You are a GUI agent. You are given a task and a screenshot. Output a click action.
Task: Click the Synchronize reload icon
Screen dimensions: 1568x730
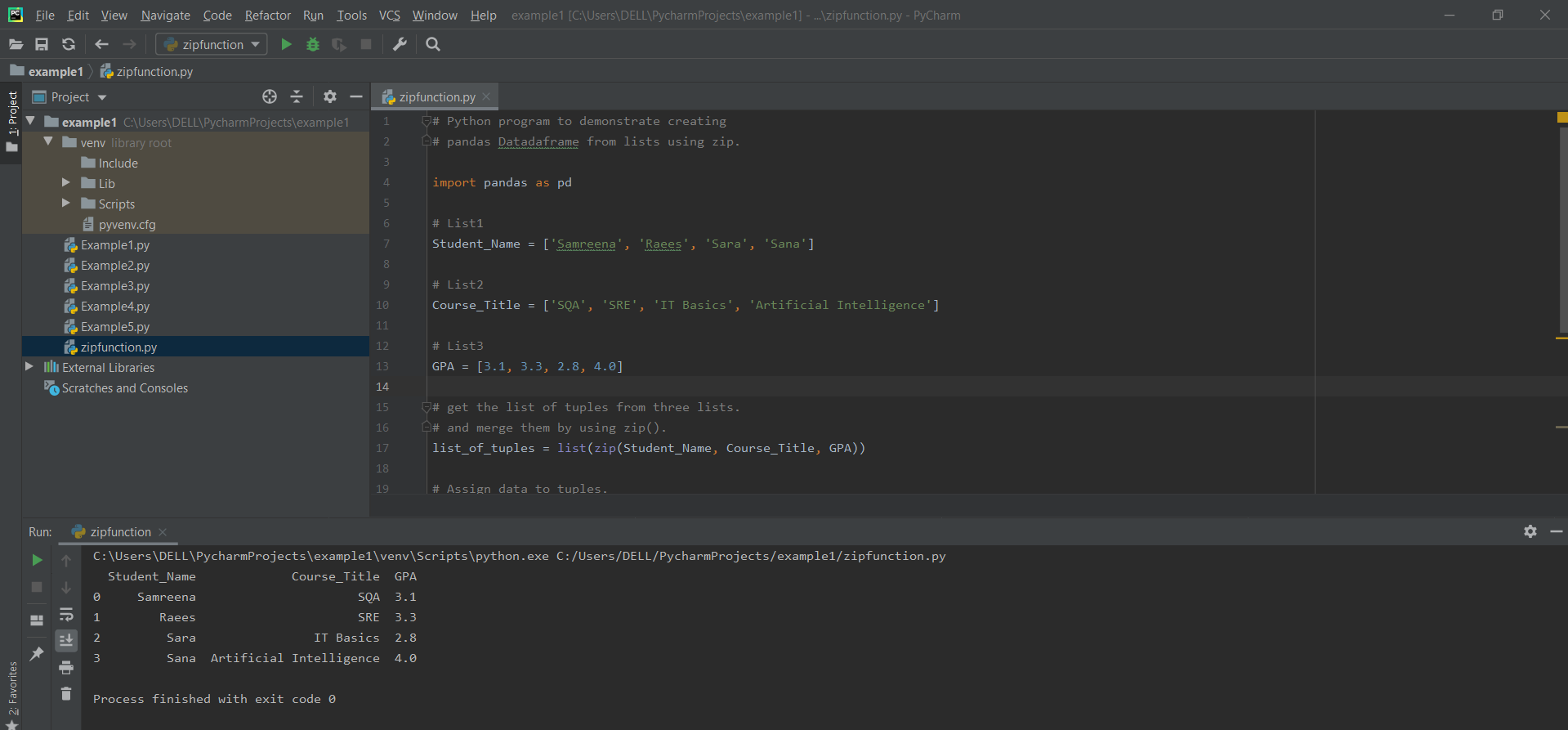[x=69, y=44]
